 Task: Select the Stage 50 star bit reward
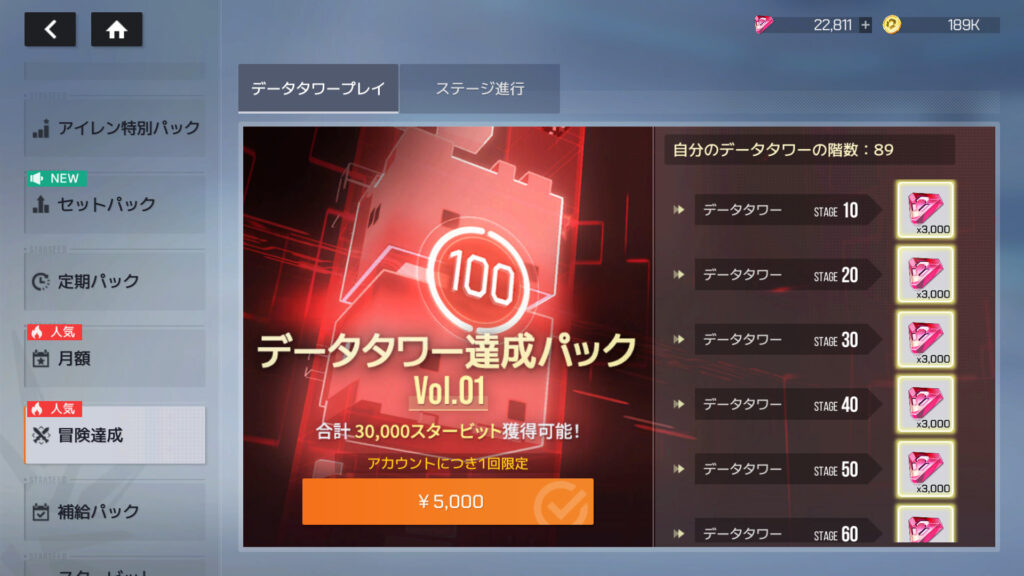point(925,469)
